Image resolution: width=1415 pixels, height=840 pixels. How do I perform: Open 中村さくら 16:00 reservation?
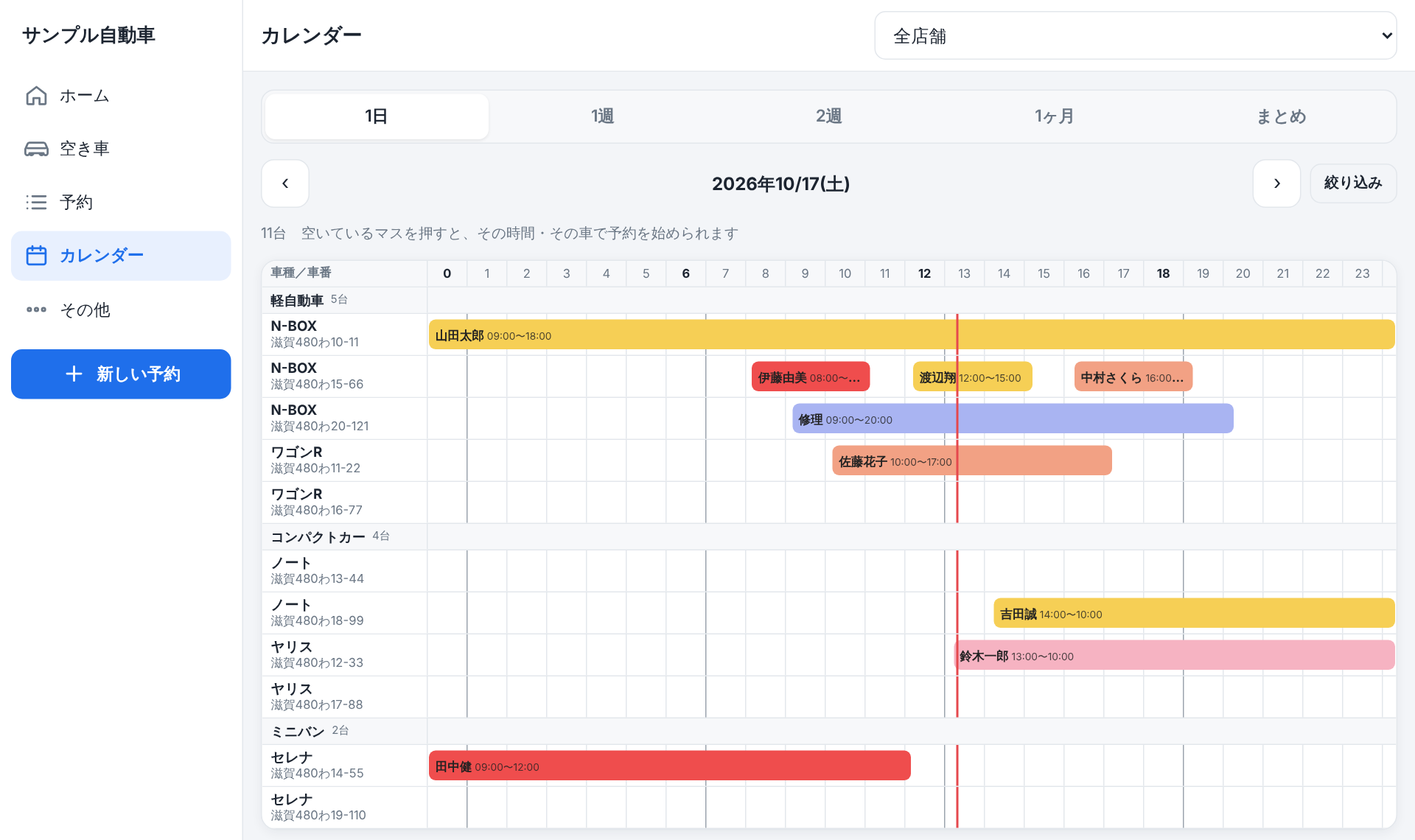(x=1133, y=377)
